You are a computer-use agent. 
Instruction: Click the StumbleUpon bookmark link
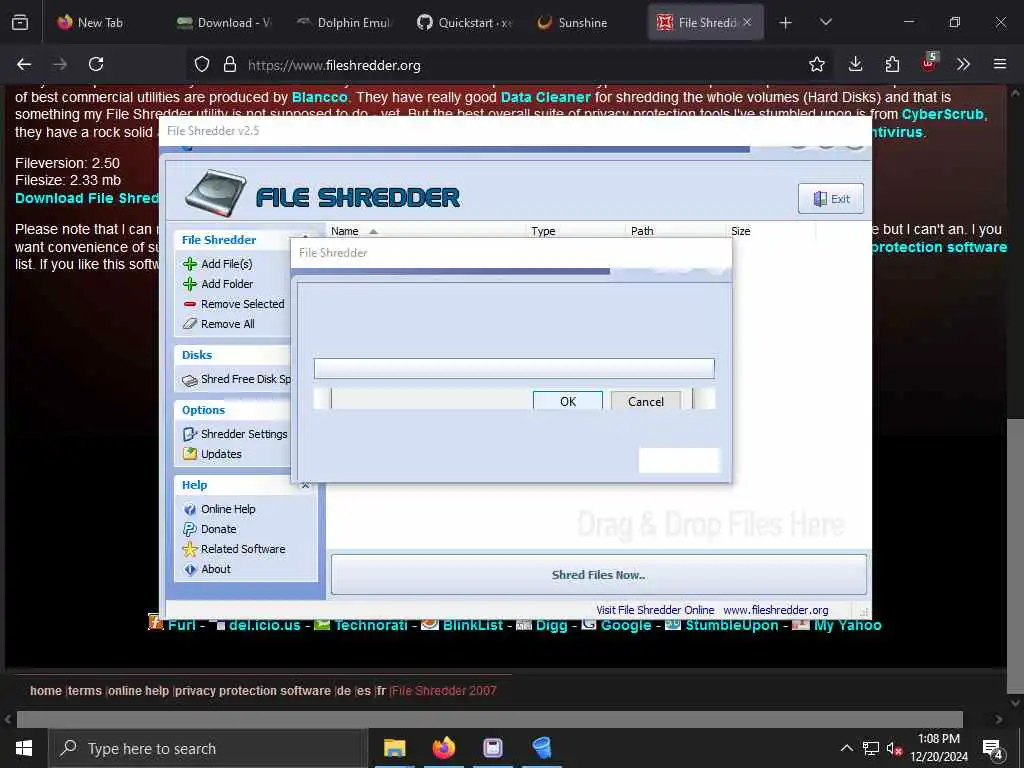coord(731,626)
